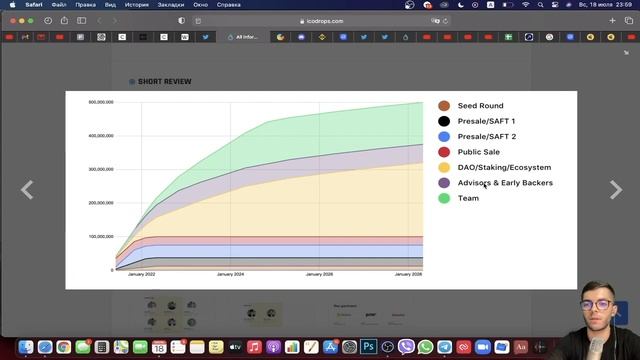
Task: Select the 'All infor...' tab
Action: coord(243,37)
